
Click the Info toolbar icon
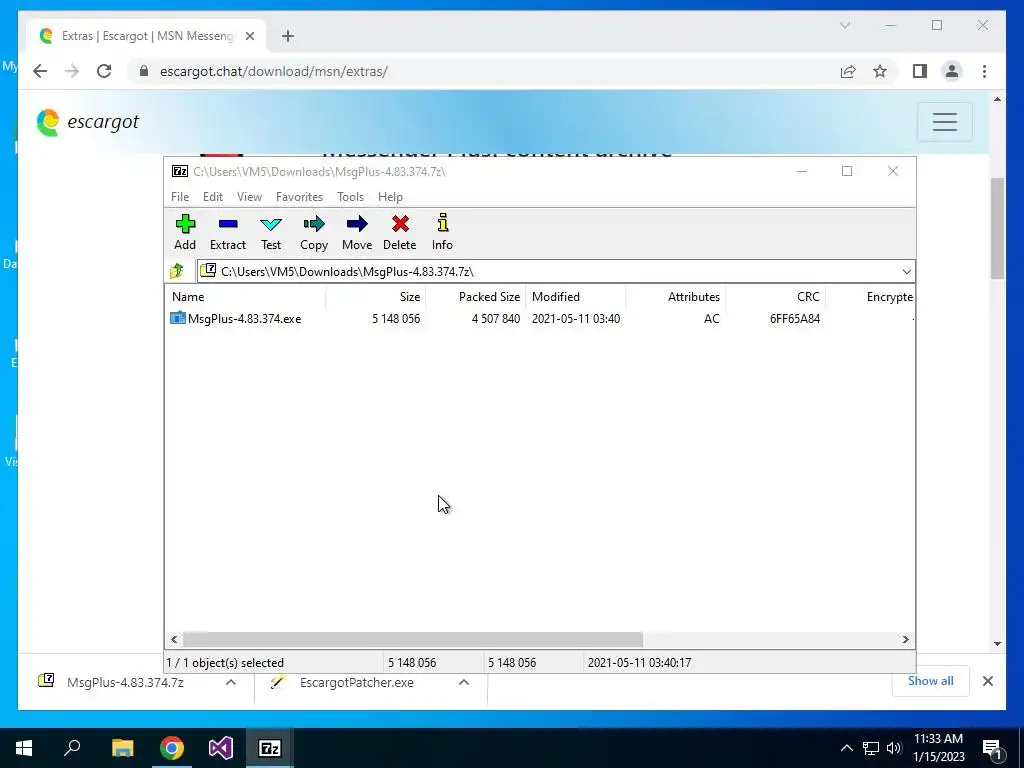pyautogui.click(x=443, y=223)
